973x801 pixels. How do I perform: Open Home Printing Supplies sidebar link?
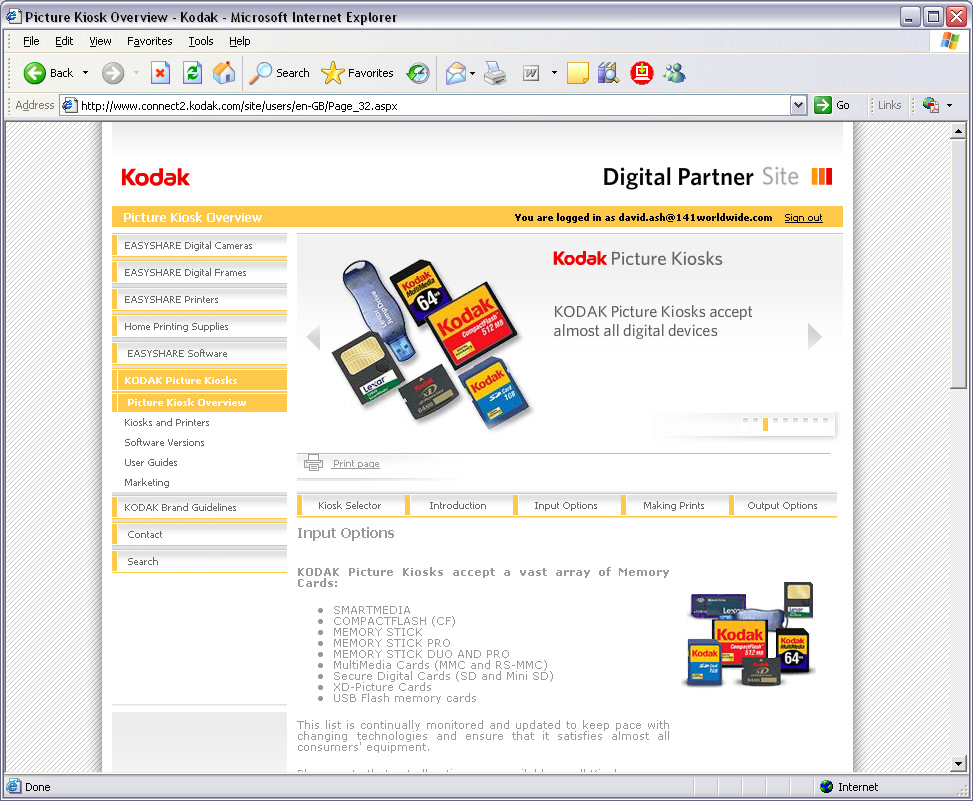[200, 326]
